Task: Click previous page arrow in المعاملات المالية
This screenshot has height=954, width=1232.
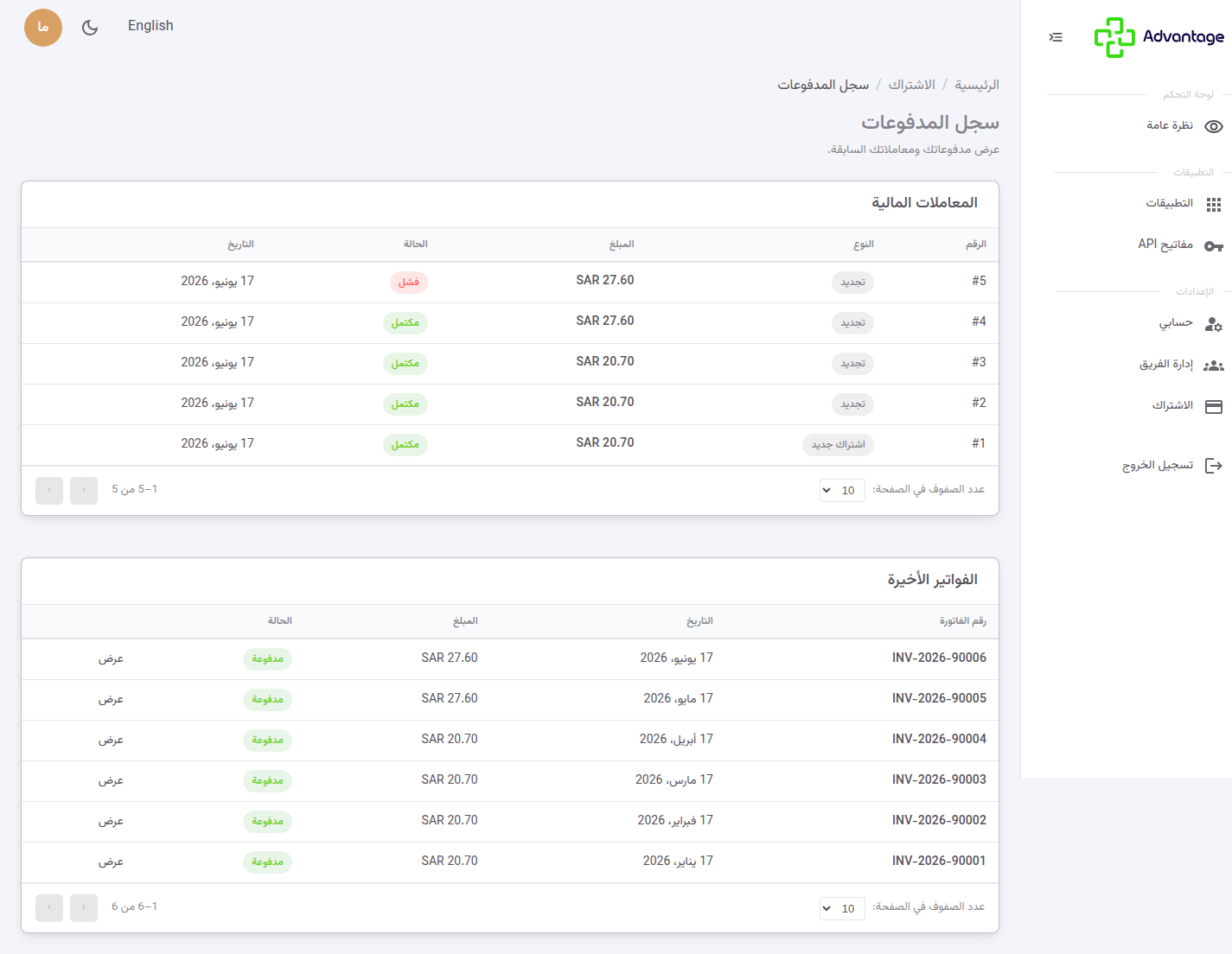Action: click(x=84, y=490)
